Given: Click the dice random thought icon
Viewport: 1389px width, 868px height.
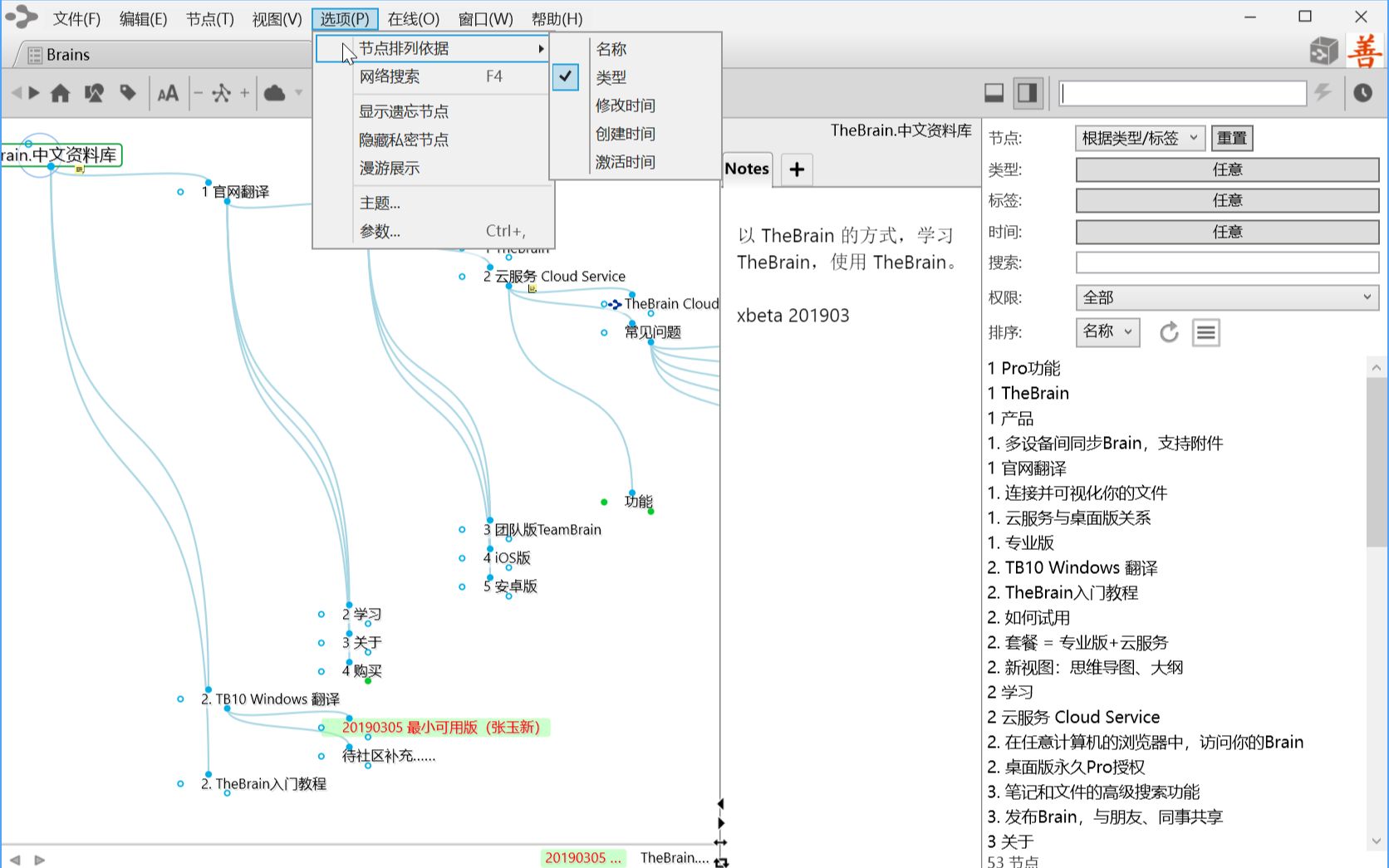Looking at the screenshot, I should [1323, 51].
